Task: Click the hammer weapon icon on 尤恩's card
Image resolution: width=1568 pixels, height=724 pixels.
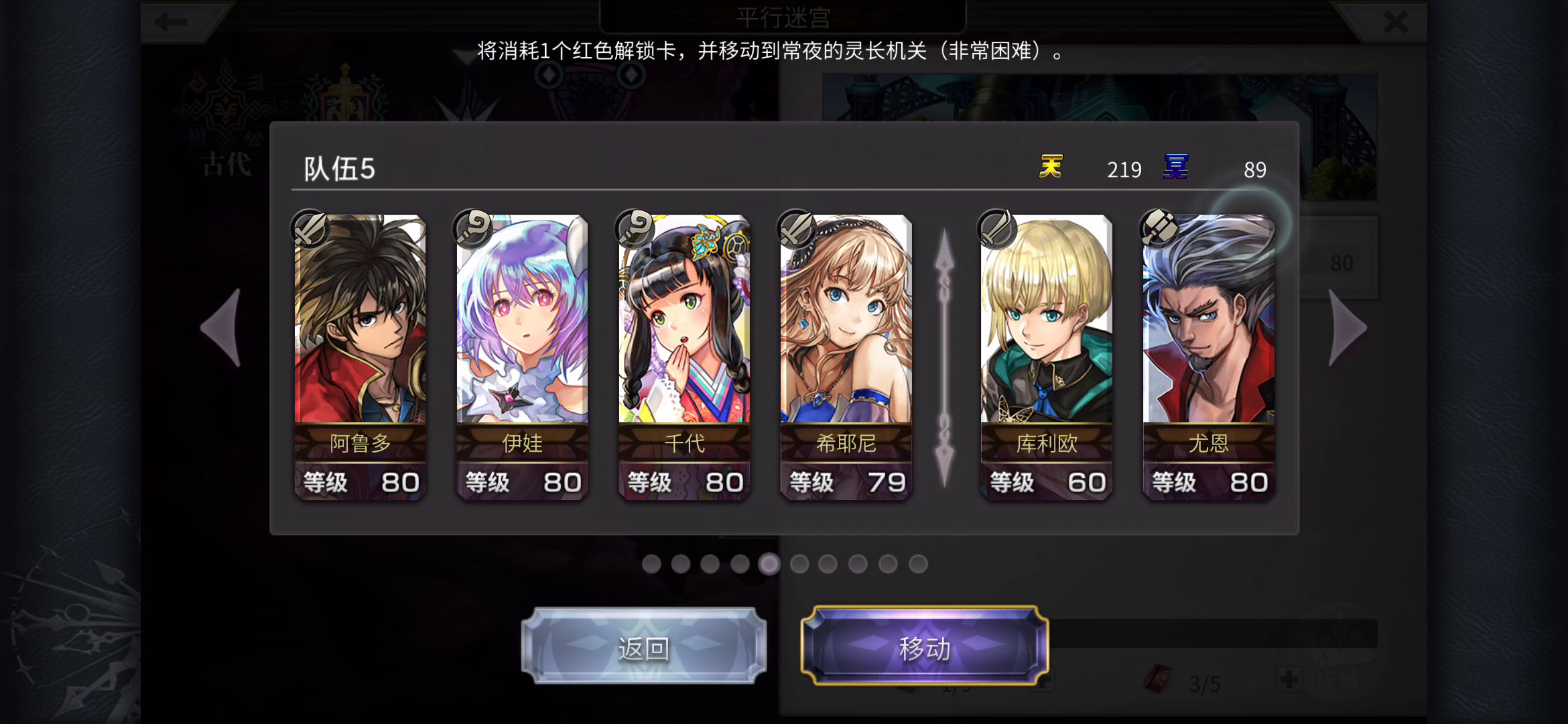Action: pos(1159,229)
